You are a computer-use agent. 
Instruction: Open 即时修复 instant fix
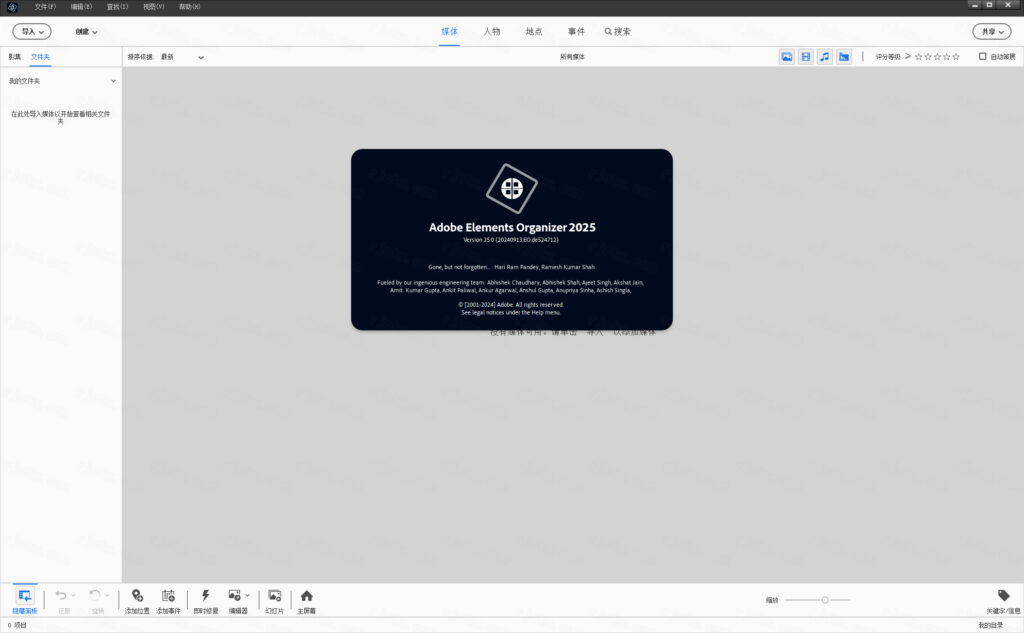click(206, 595)
